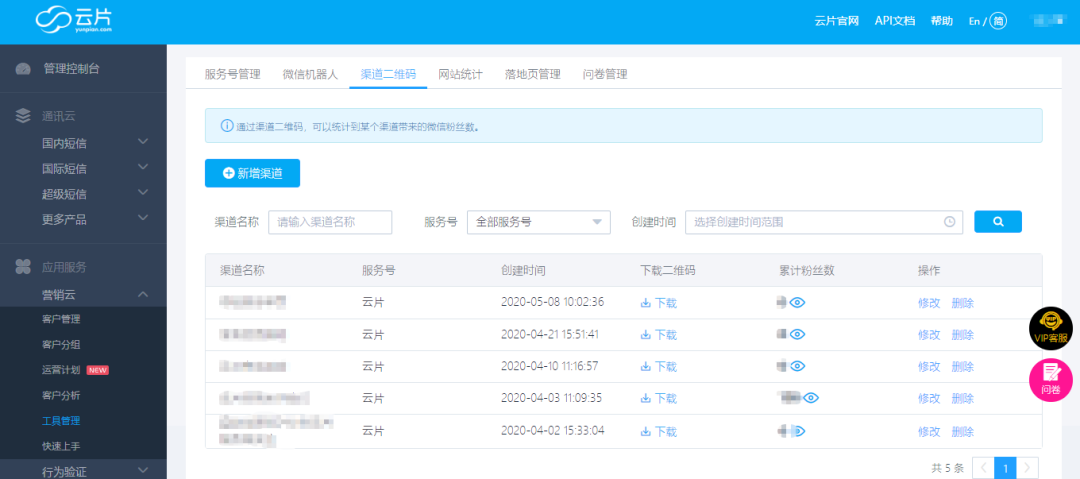Toggle eye icon in the 2020-04-03 row
The image size is (1080, 479).
(x=811, y=398)
